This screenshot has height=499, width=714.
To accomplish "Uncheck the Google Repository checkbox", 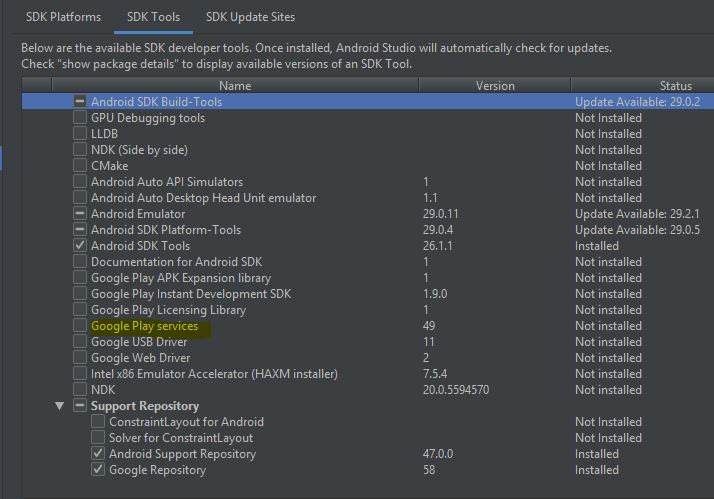I will pos(98,470).
